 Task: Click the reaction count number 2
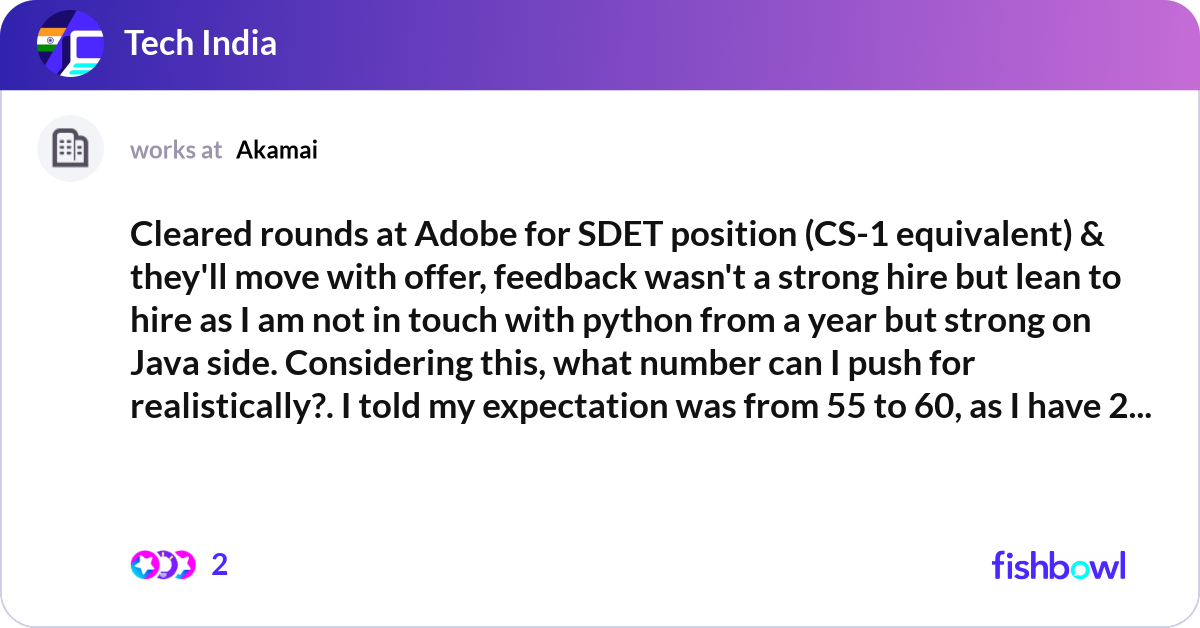coord(220,565)
